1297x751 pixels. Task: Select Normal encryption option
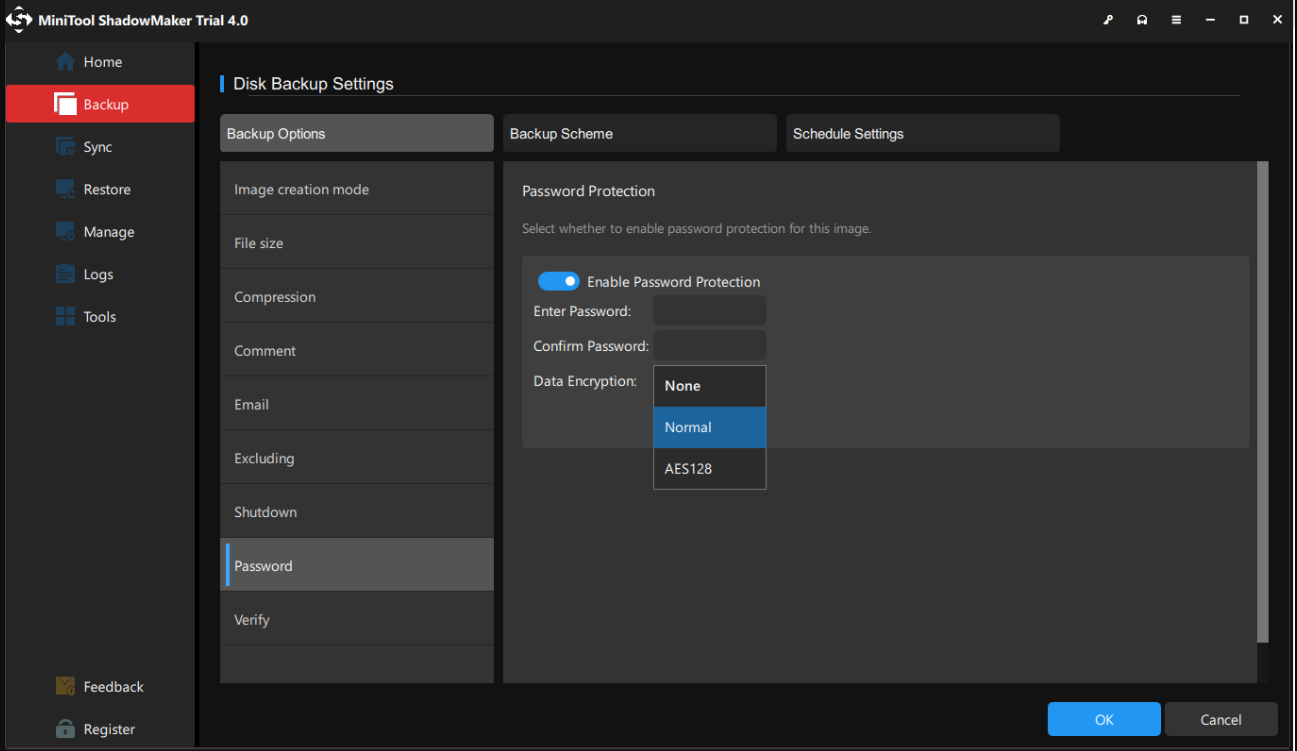click(x=709, y=427)
